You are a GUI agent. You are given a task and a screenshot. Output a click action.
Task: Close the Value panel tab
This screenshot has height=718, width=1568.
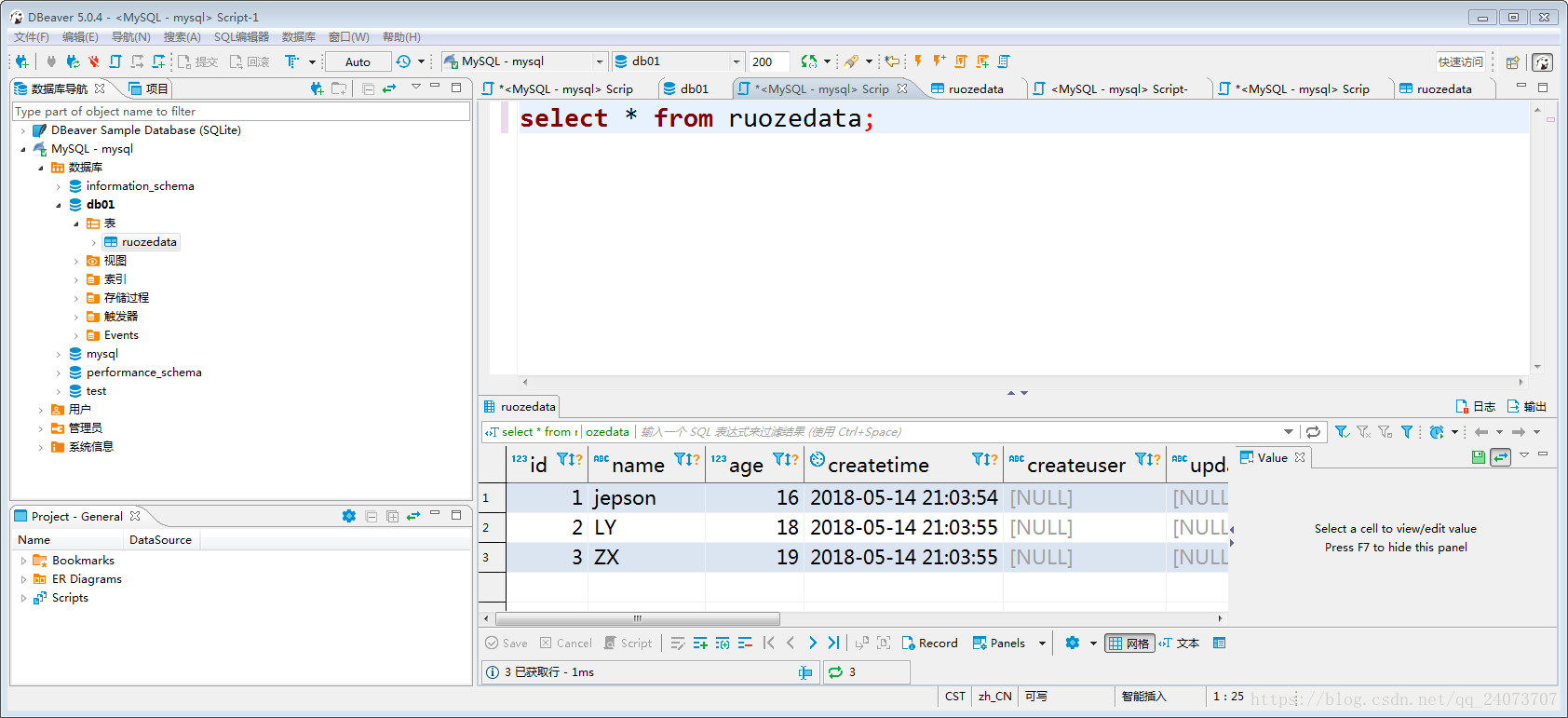click(x=1300, y=457)
